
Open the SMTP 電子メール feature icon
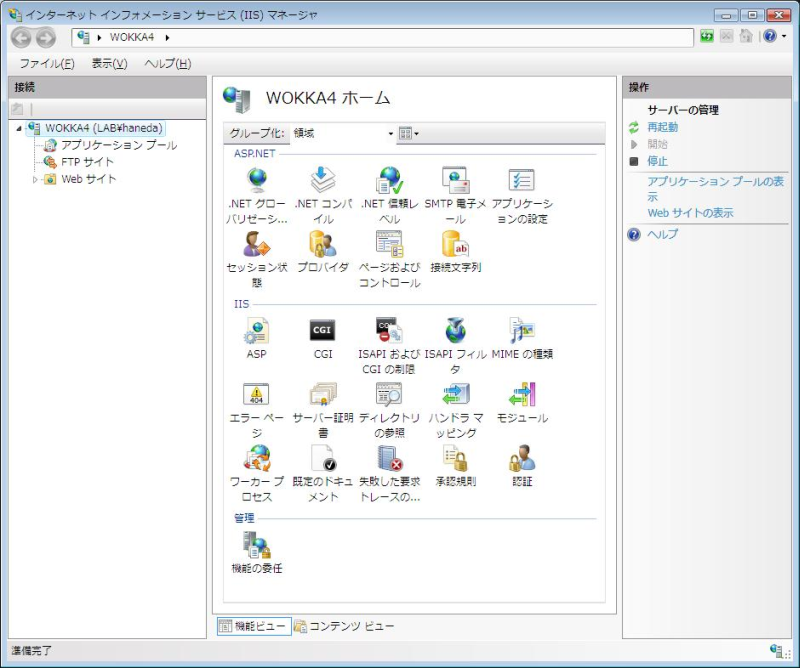[x=456, y=180]
